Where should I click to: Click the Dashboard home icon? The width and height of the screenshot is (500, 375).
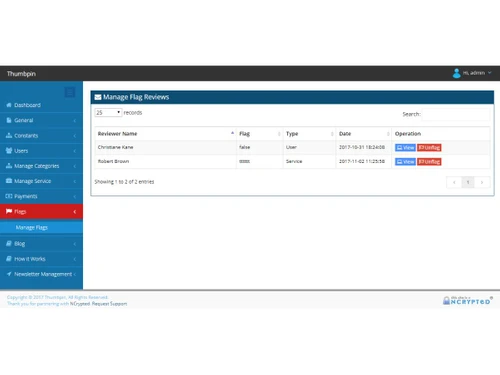[9, 105]
